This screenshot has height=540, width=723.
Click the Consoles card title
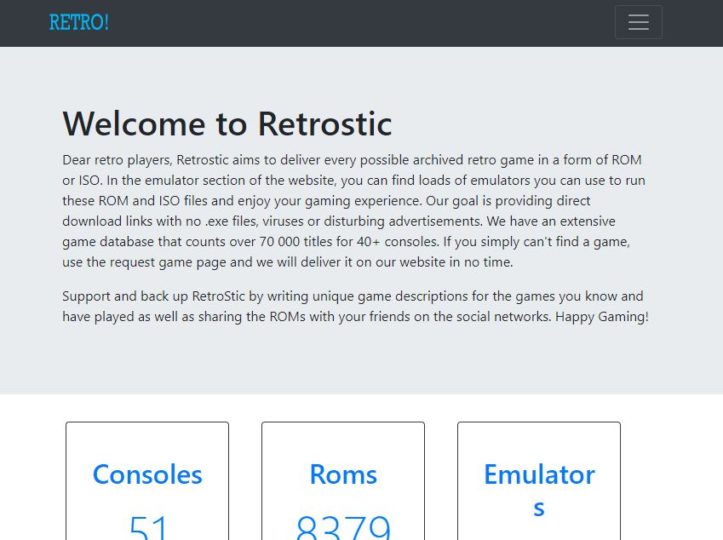pos(147,474)
